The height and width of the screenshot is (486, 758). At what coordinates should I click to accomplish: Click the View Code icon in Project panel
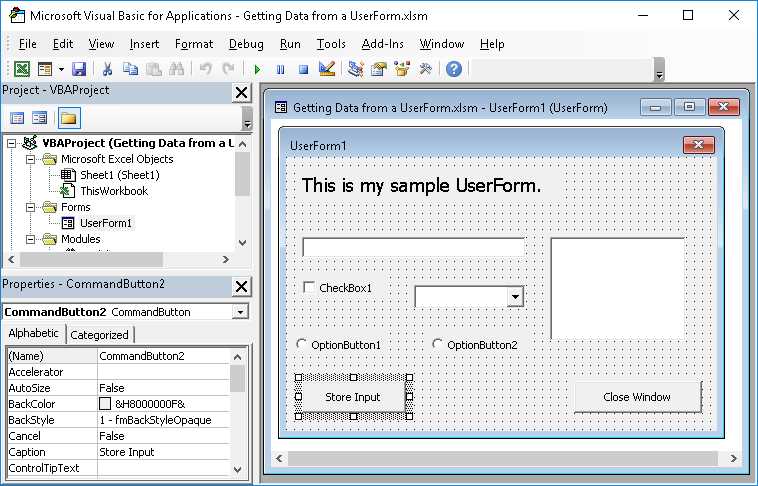(x=17, y=118)
